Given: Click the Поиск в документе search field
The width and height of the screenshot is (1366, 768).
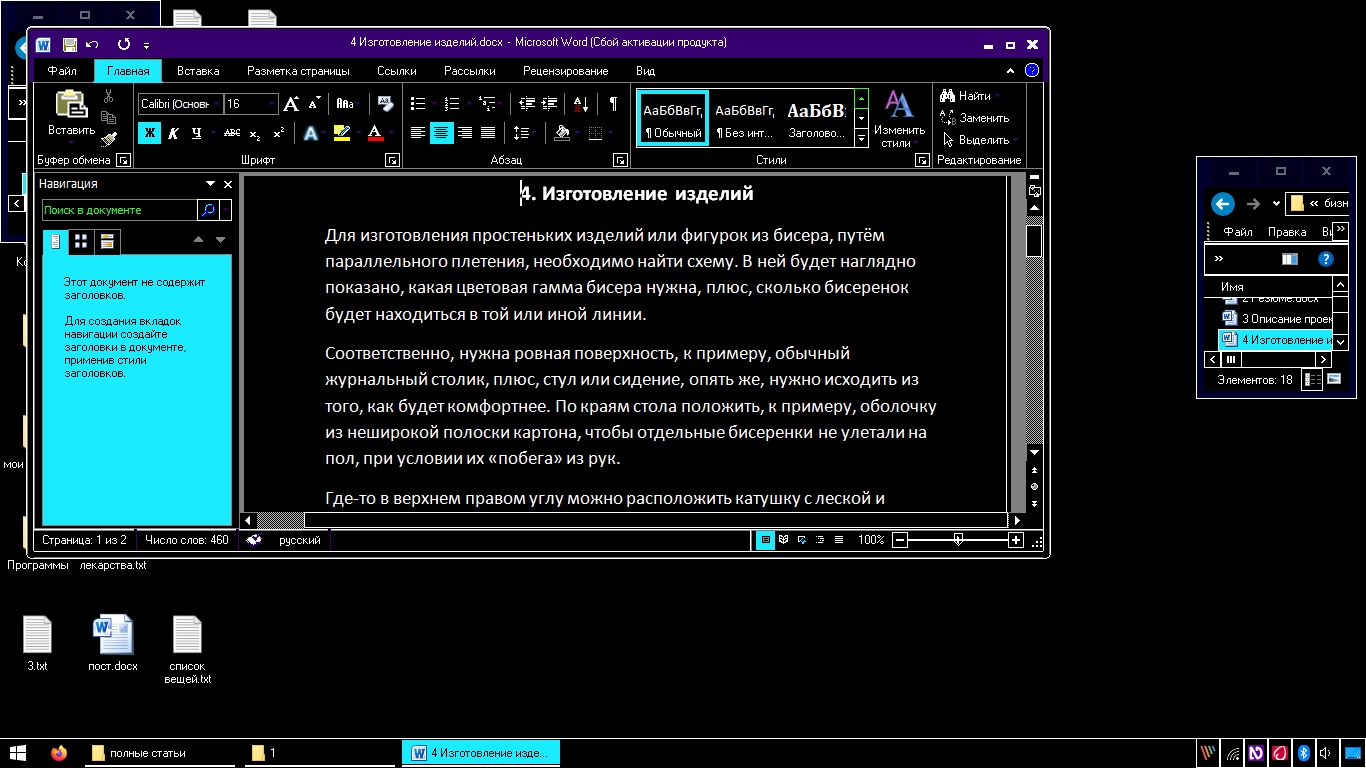Looking at the screenshot, I should tap(119, 210).
